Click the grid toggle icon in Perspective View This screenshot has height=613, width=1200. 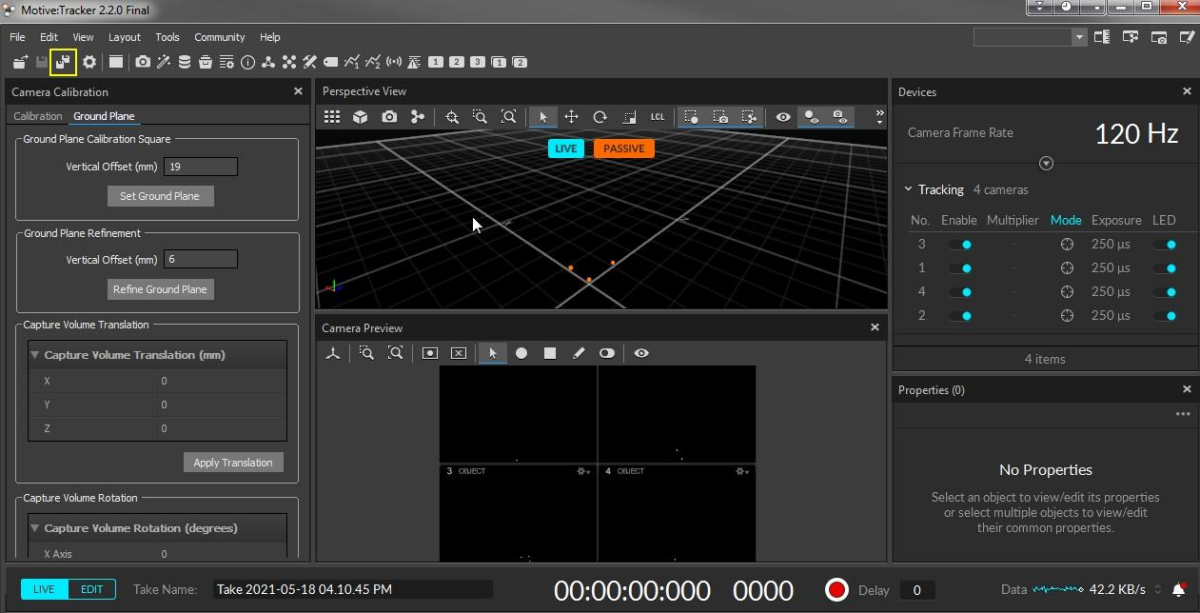[333, 117]
